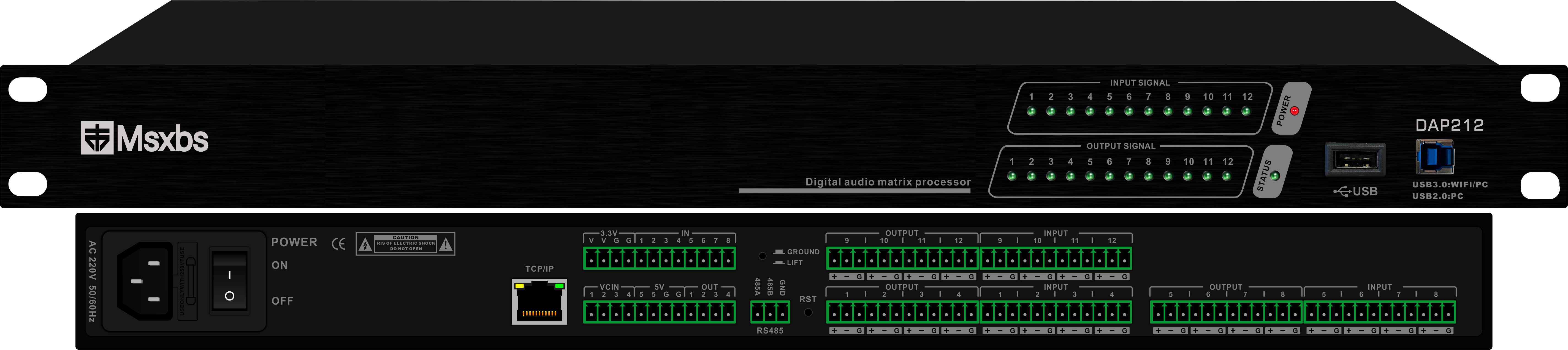This screenshot has height=350, width=1568.
Task: Click the OFF label near the switch
Action: (283, 301)
